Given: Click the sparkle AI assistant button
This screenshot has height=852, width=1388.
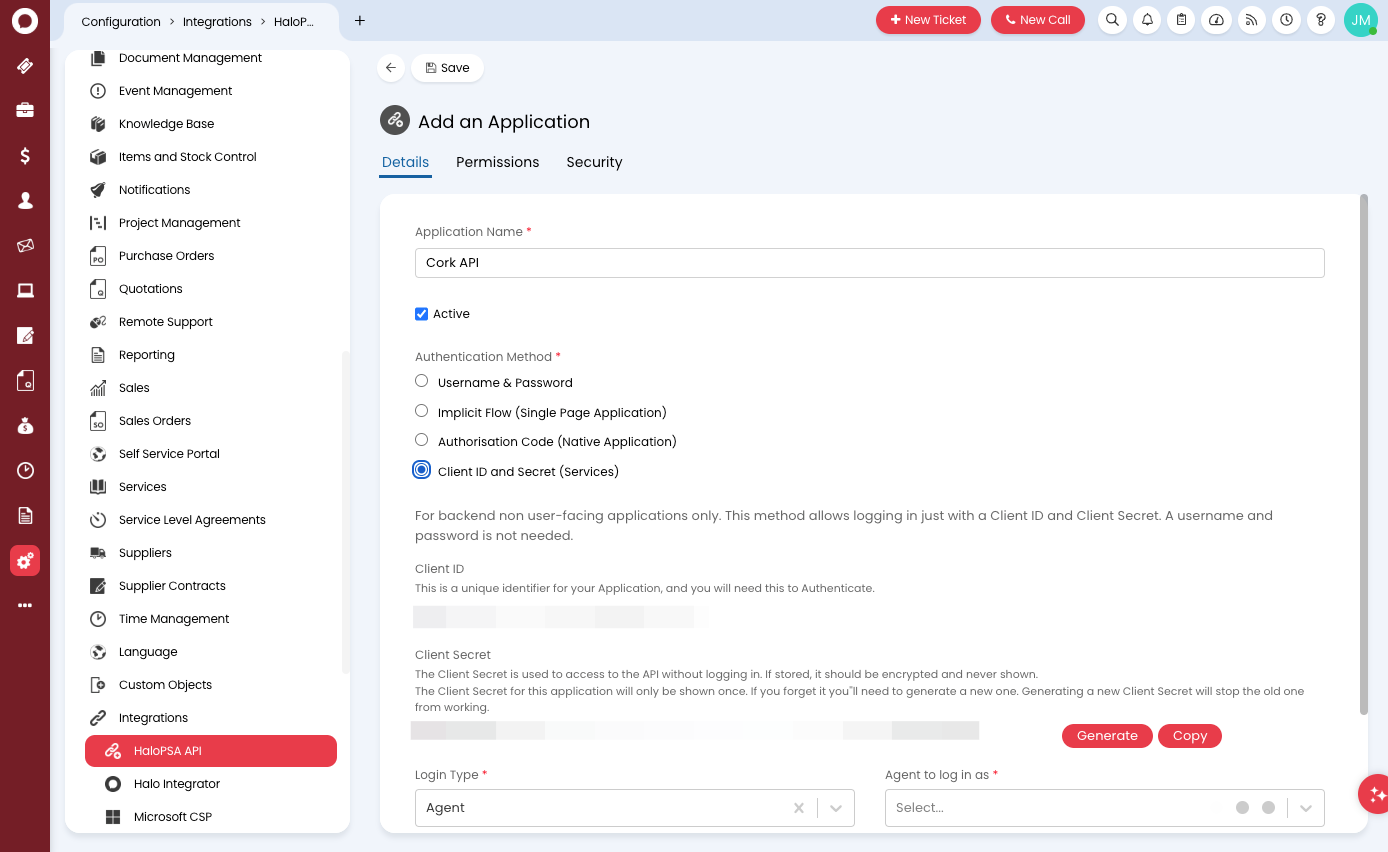Looking at the screenshot, I should point(1376,794).
